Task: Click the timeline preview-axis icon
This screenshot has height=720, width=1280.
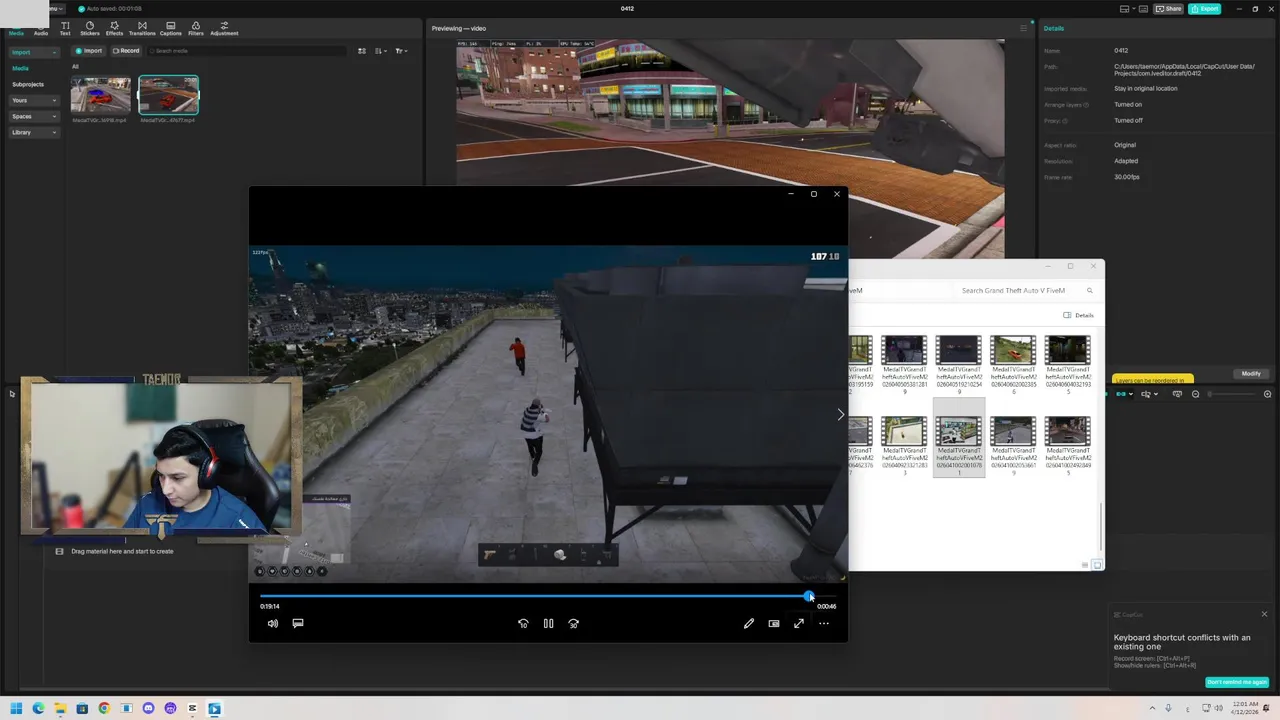Action: pyautogui.click(x=1177, y=394)
